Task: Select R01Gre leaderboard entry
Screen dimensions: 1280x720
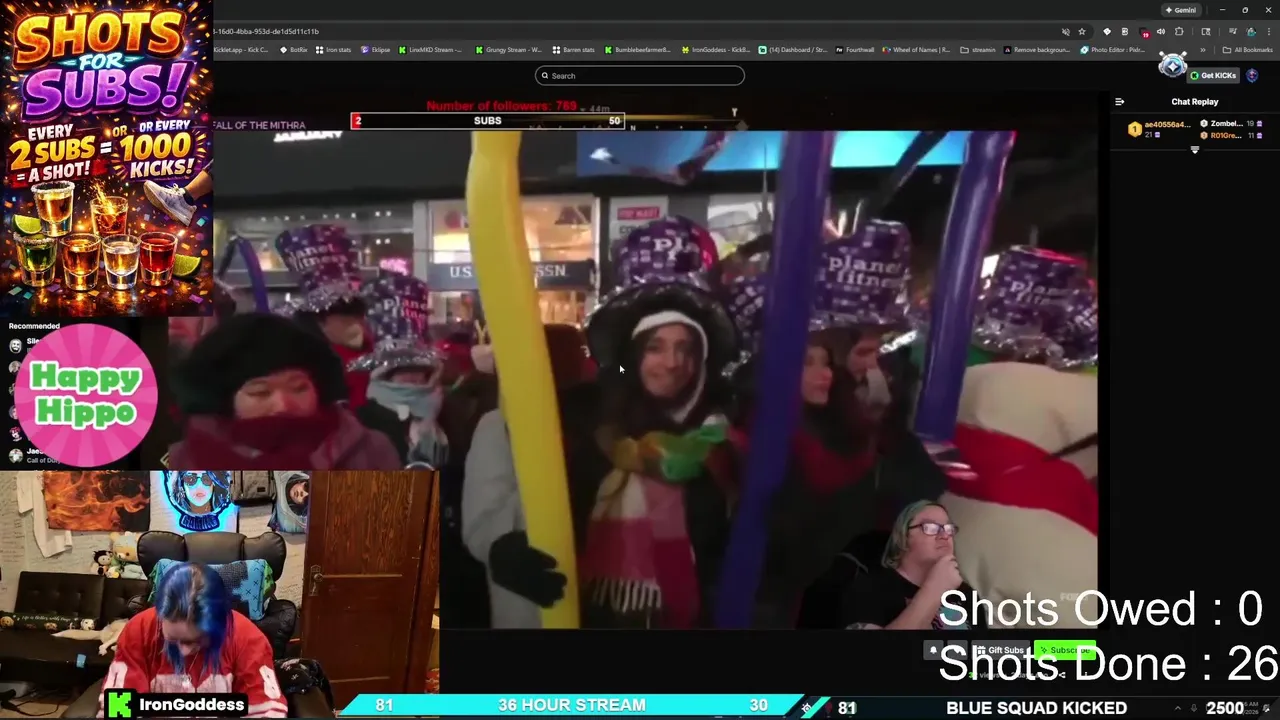Action: point(1231,135)
